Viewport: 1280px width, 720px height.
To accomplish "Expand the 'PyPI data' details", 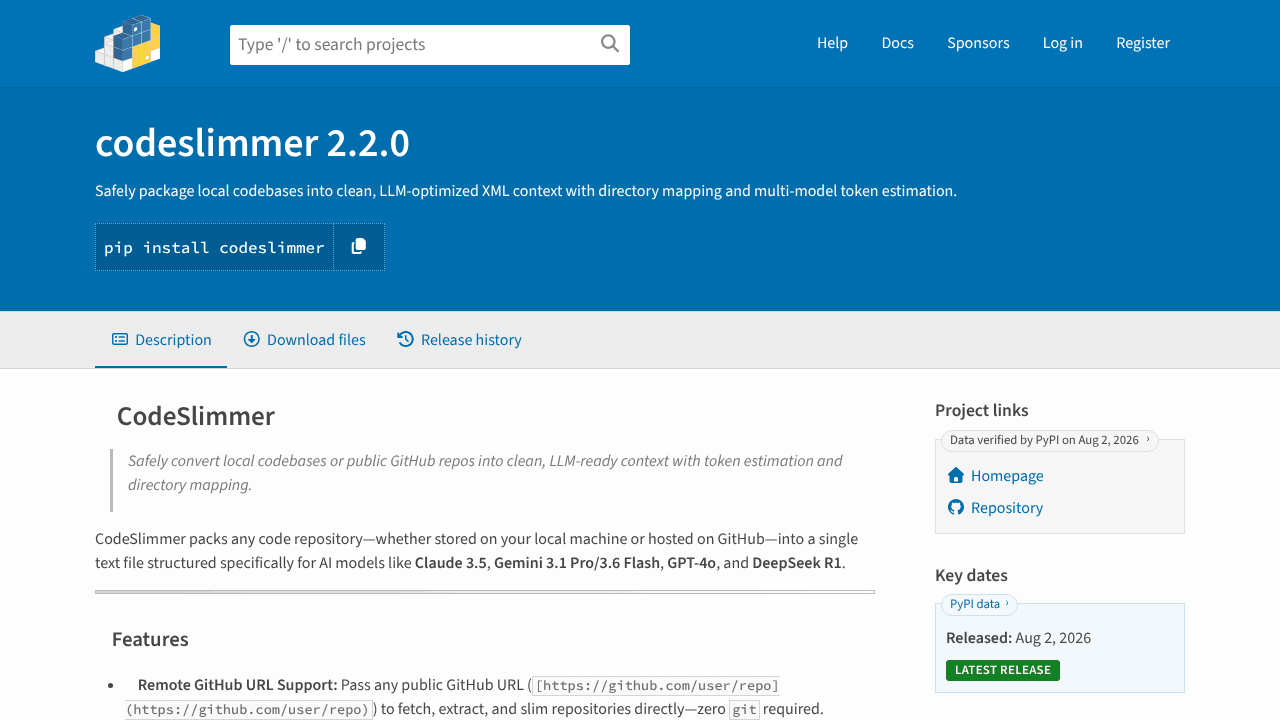I will click(x=980, y=604).
